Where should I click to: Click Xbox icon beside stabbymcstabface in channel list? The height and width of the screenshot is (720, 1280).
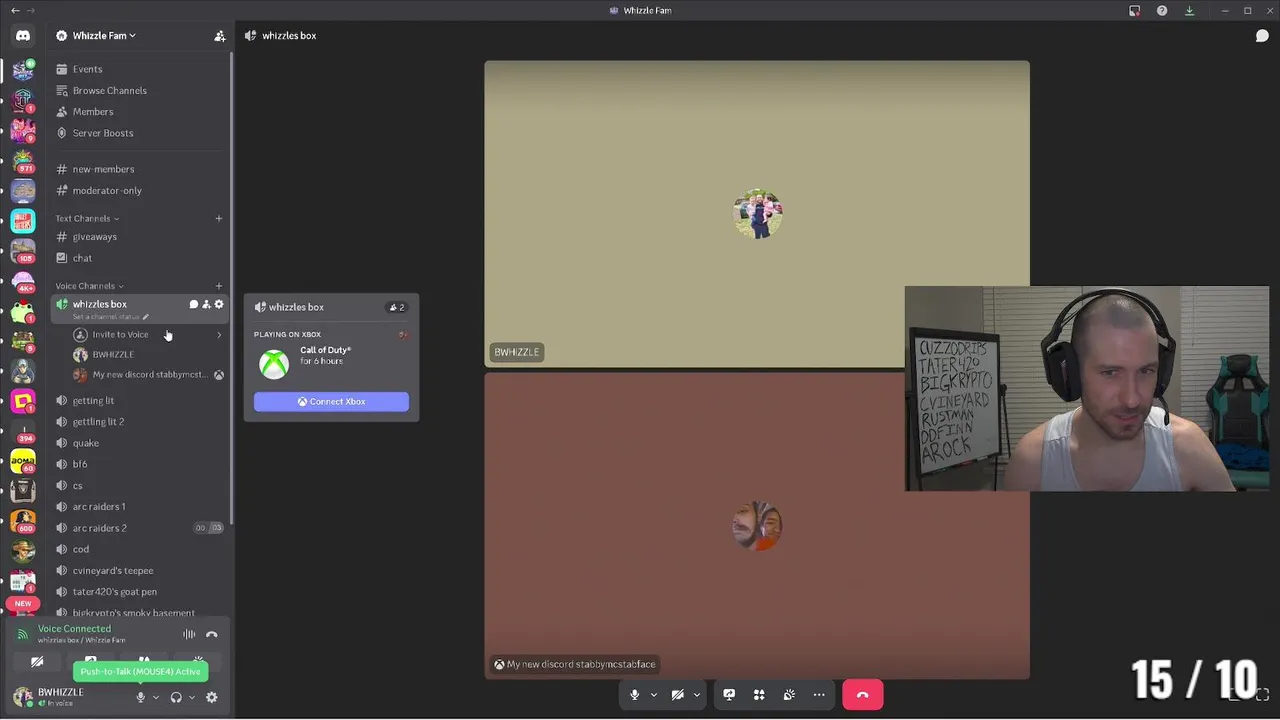pyautogui.click(x=219, y=375)
